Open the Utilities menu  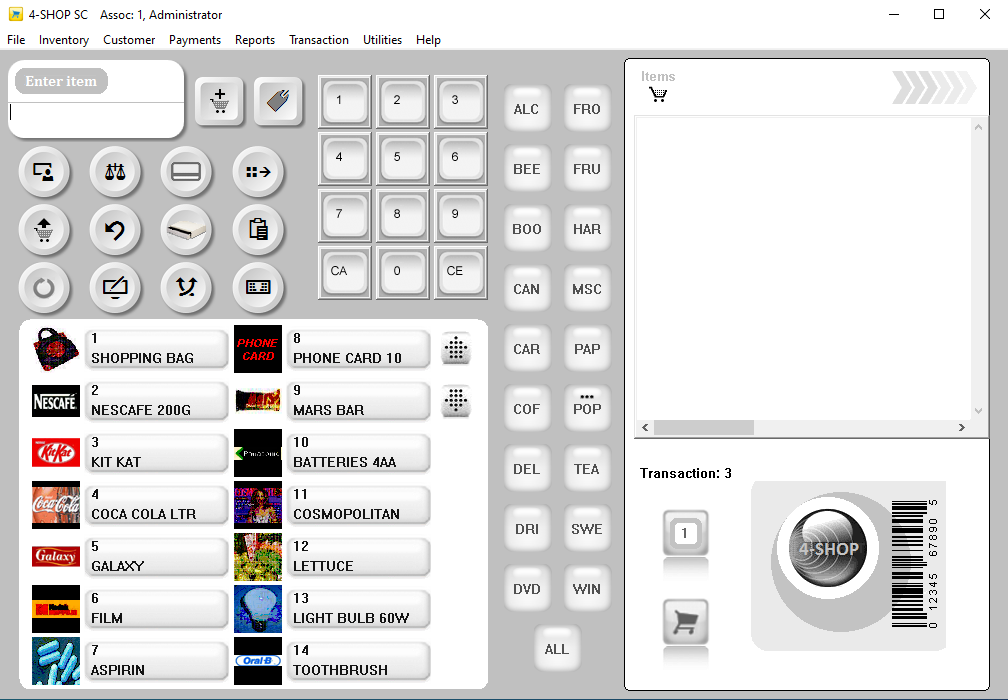tap(382, 40)
